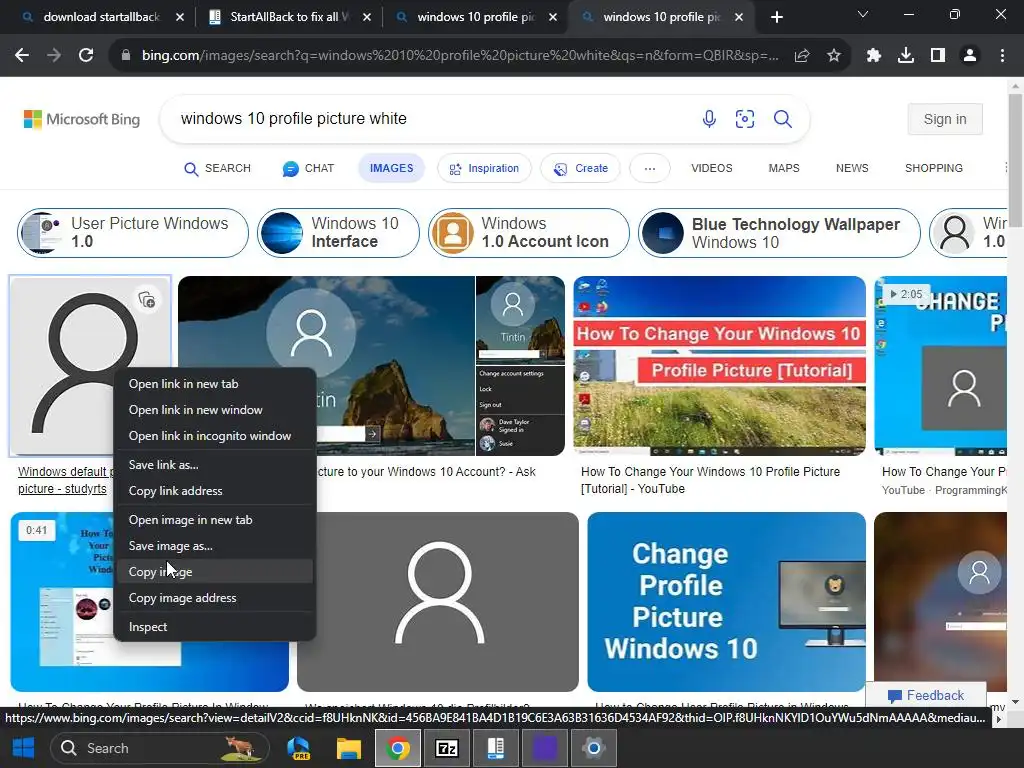Open Chrome three-dot menu
The width and height of the screenshot is (1024, 768).
[1002, 56]
